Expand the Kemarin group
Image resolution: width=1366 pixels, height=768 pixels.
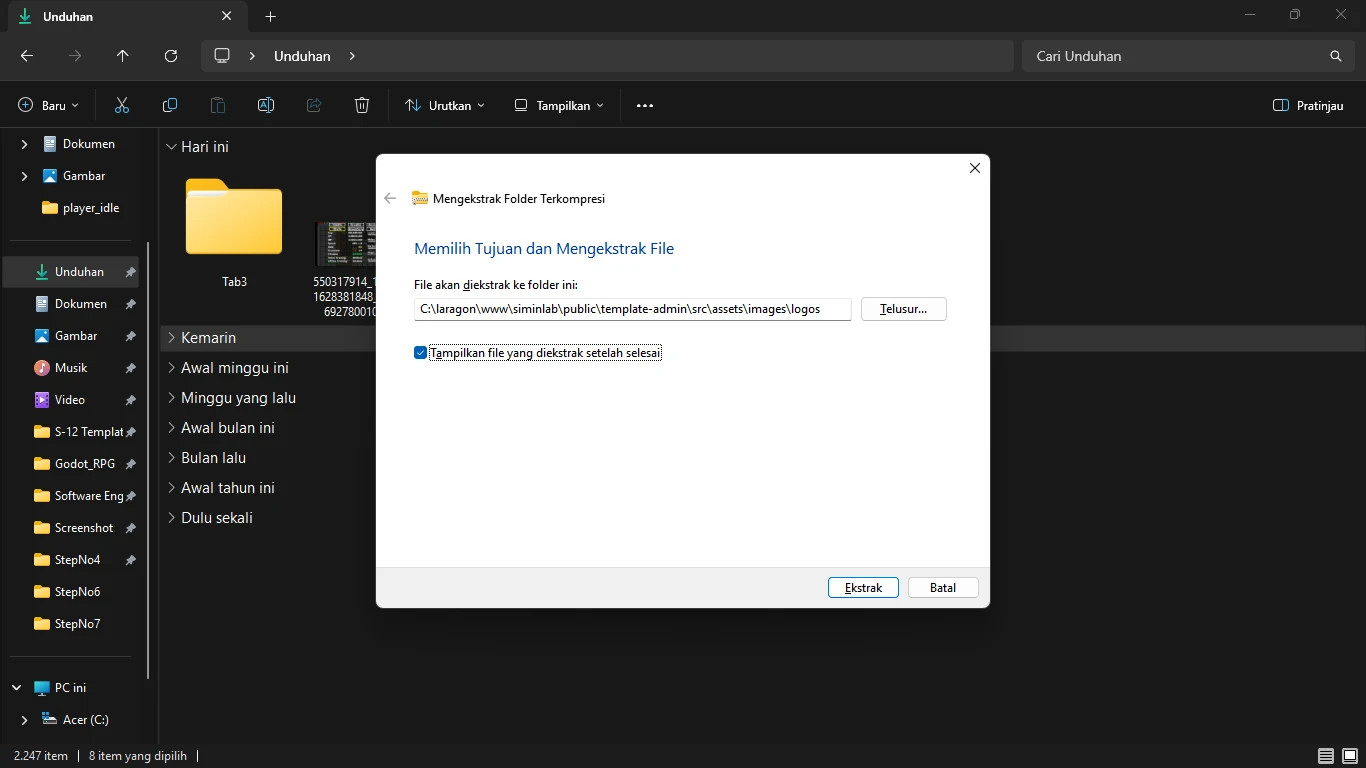click(172, 338)
